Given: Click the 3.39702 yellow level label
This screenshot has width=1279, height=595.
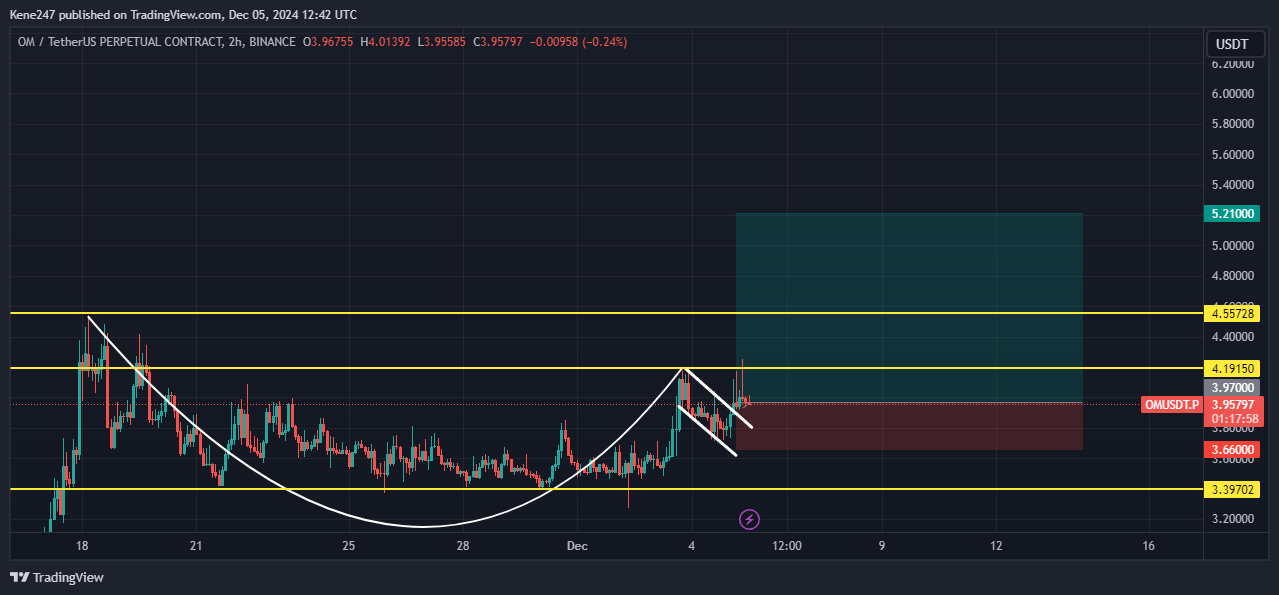Looking at the screenshot, I should [1231, 490].
